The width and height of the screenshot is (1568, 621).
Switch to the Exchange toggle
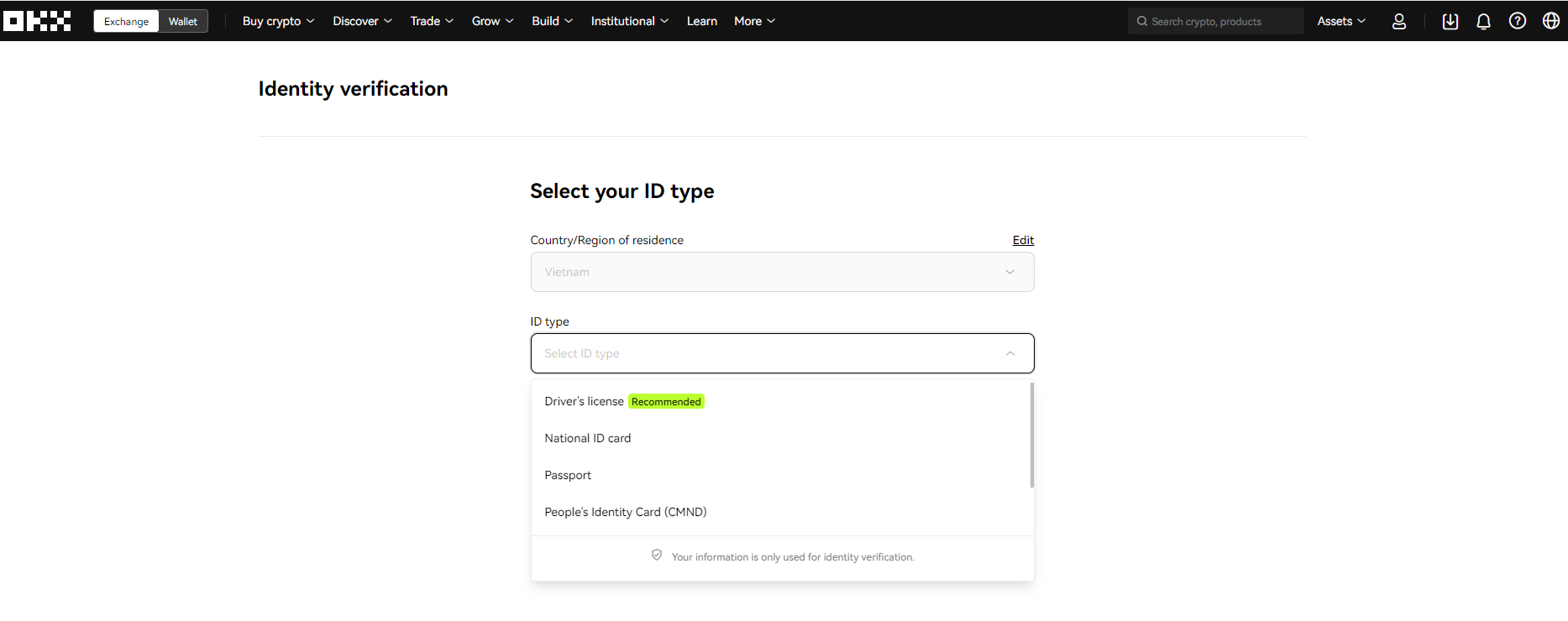point(126,21)
